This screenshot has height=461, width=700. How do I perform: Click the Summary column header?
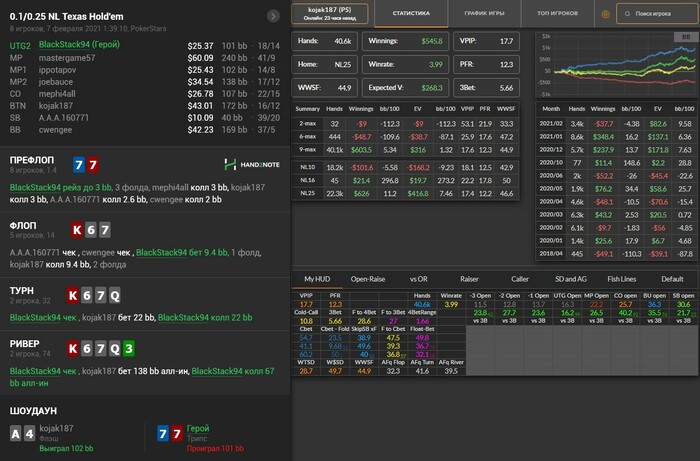pos(308,109)
